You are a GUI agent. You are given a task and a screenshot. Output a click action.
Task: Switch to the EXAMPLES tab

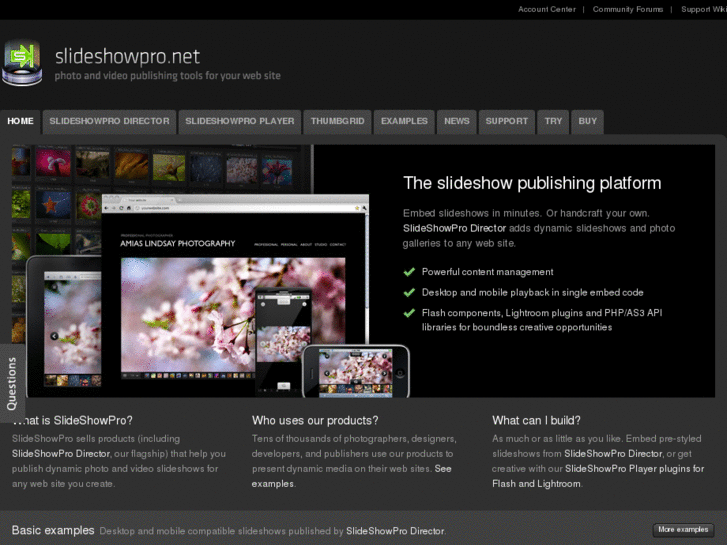[404, 122]
